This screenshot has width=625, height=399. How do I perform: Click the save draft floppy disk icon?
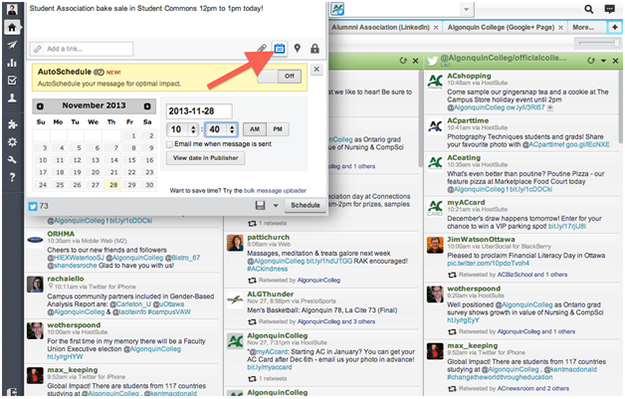pos(260,205)
